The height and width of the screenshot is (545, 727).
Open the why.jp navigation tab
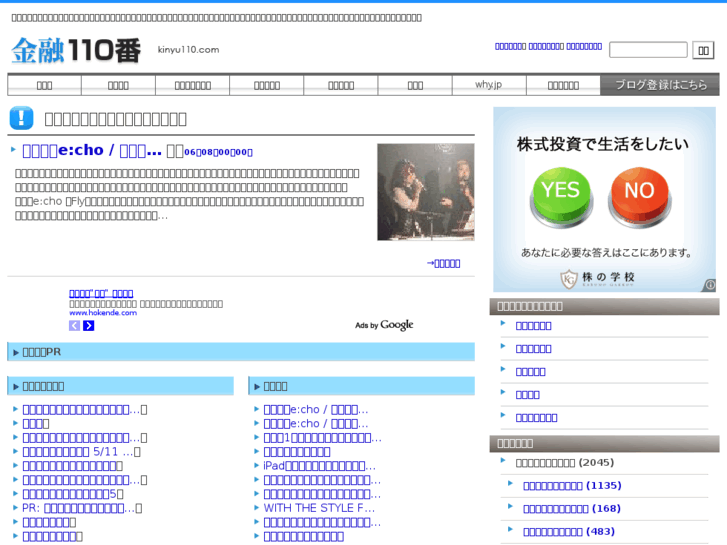pos(489,85)
